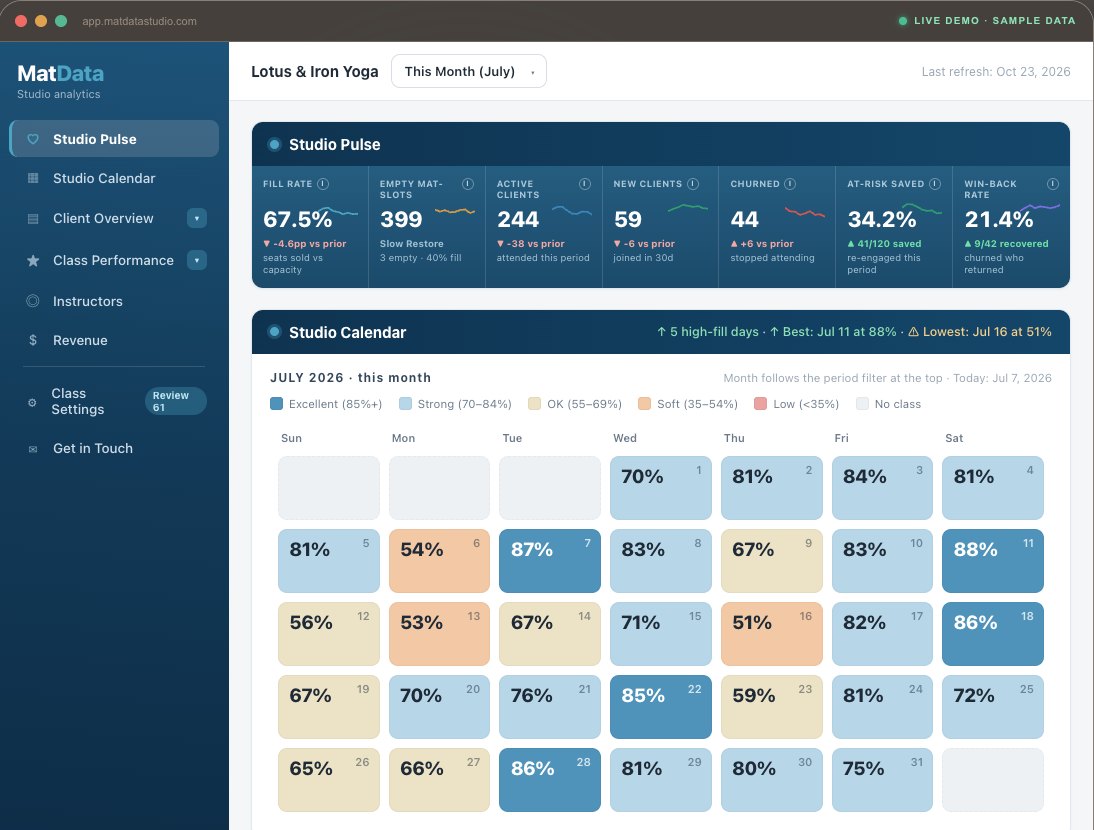Open the Churned info icon
This screenshot has width=1094, height=830.
(790, 183)
